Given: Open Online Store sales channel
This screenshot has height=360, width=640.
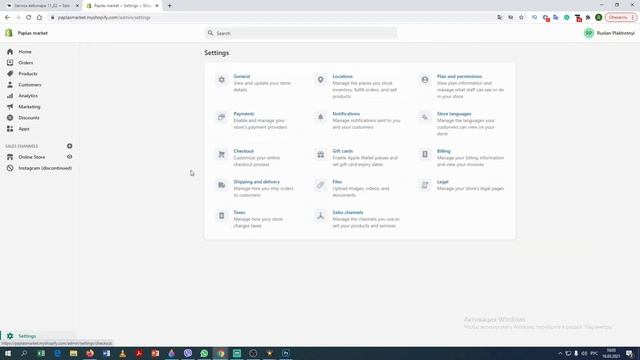Looking at the screenshot, I should 32,157.
